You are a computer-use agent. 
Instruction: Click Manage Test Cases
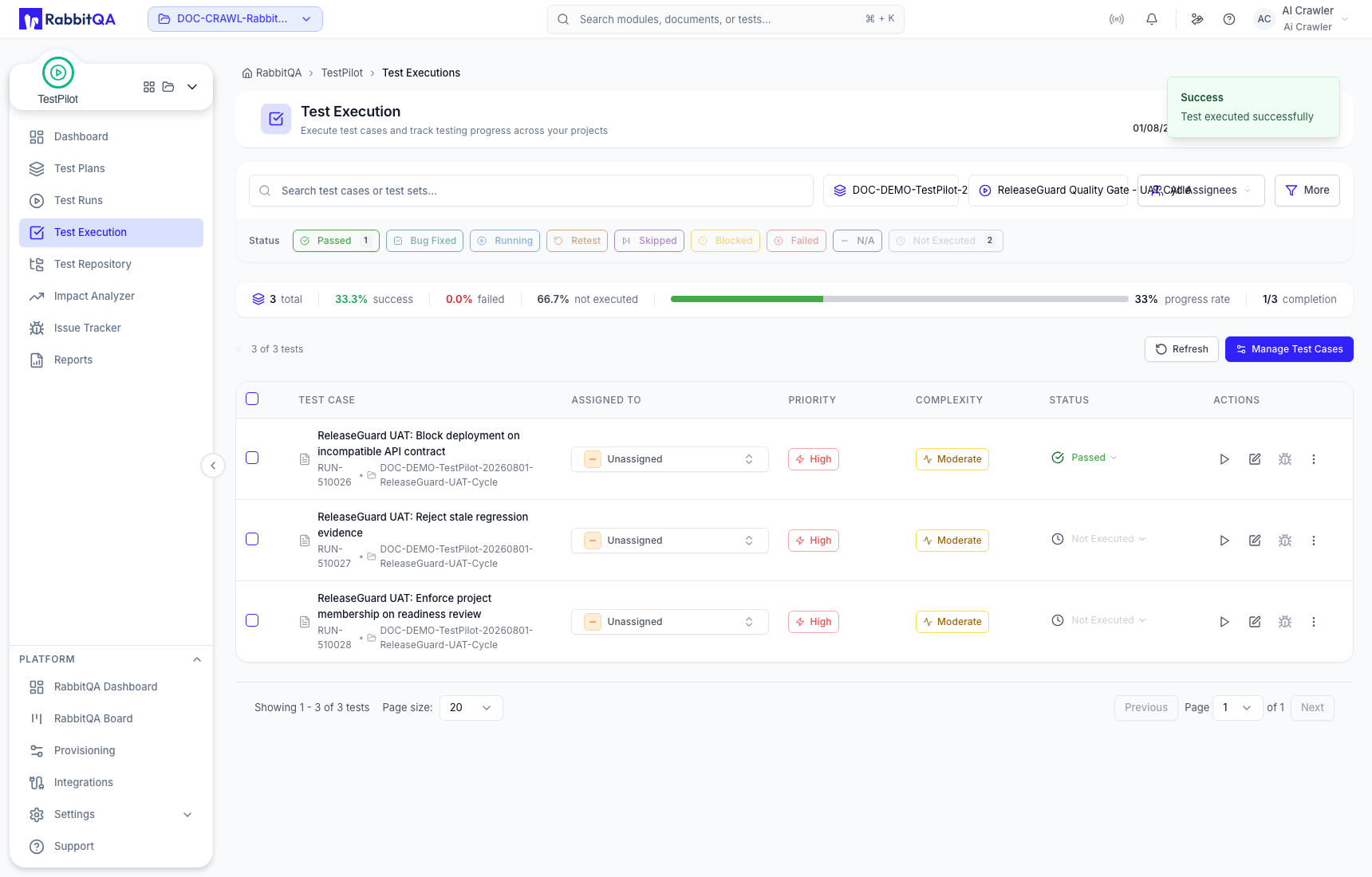coord(1289,349)
